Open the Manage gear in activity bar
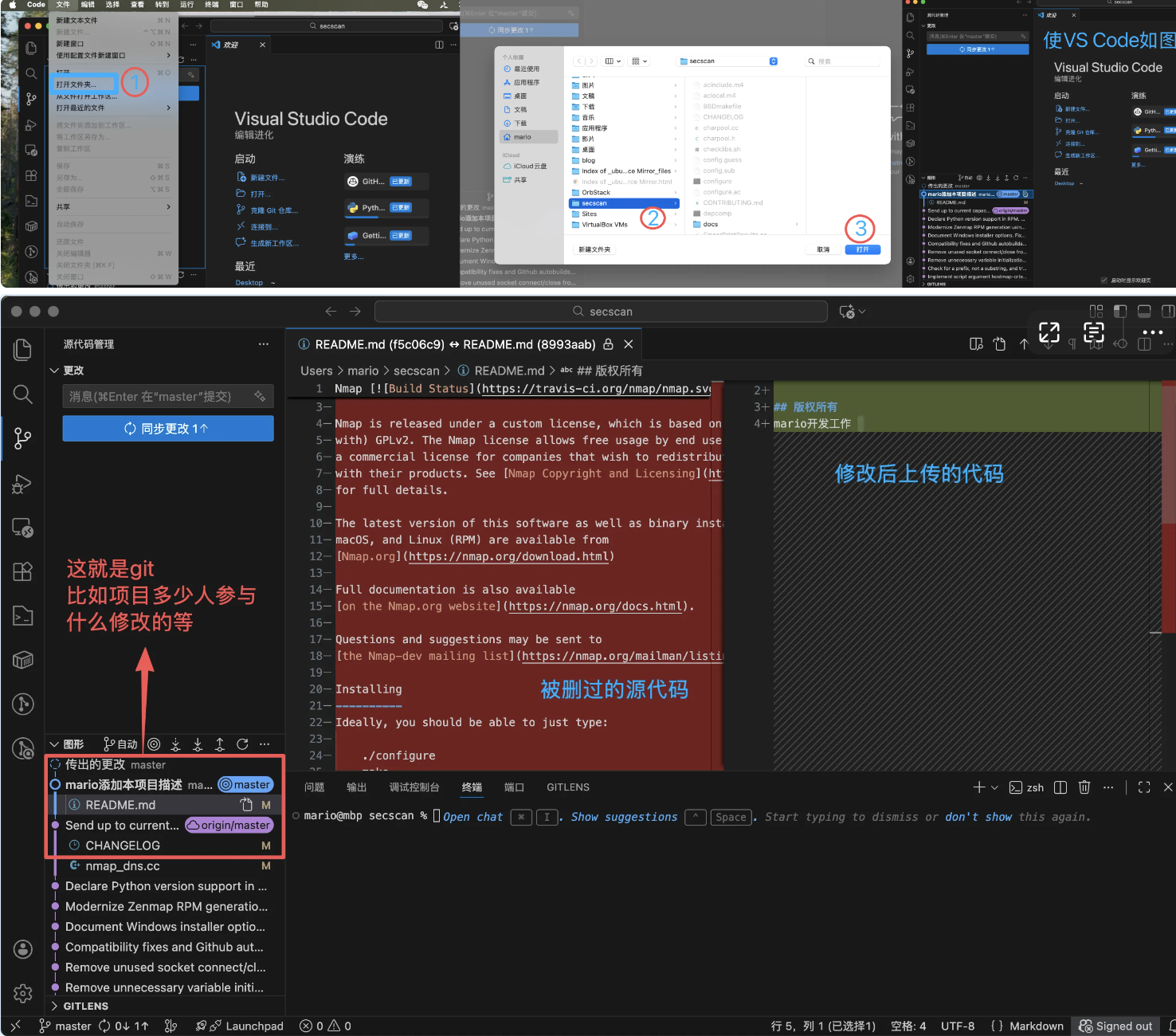This screenshot has width=1176, height=1036. [x=23, y=993]
